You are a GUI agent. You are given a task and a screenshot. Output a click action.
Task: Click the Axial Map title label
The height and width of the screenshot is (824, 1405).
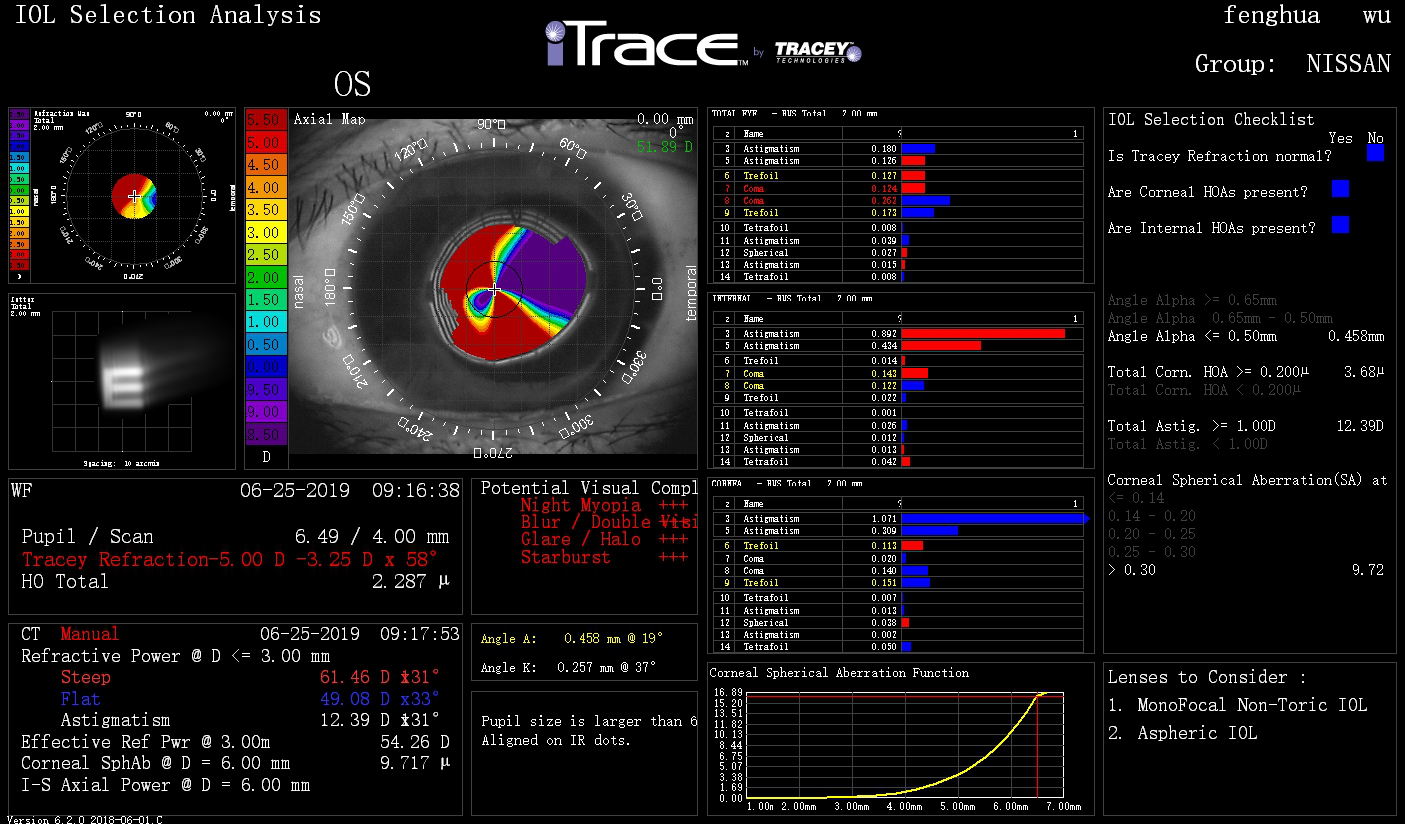[x=329, y=119]
